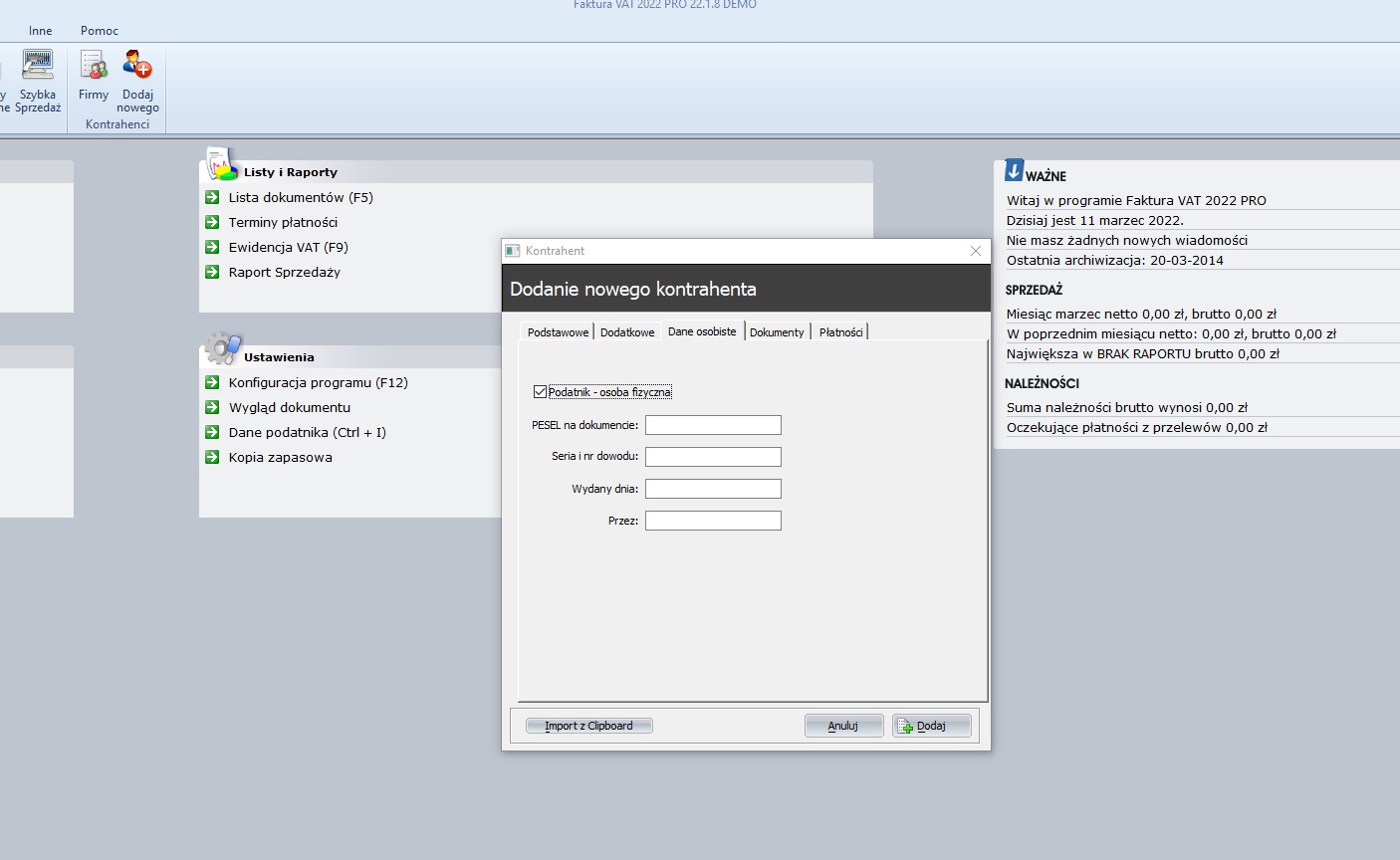Viewport: 1400px width, 860px height.
Task: Open Ewidencja VAT (F9) link
Action: pos(288,247)
